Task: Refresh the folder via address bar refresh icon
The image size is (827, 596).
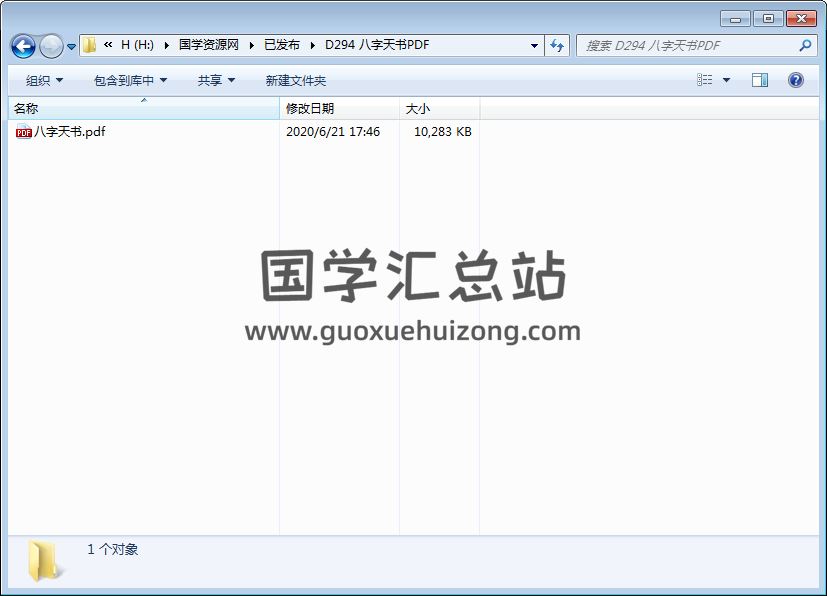Action: pos(557,45)
